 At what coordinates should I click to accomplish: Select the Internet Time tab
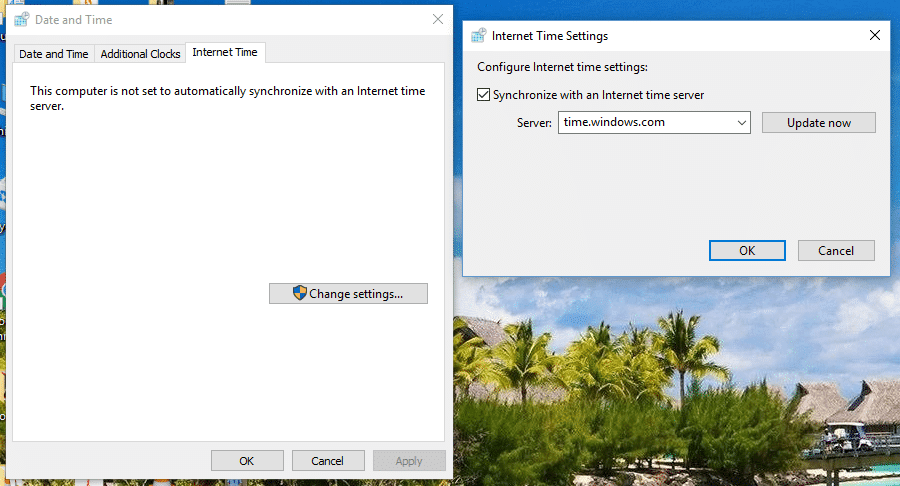coord(224,52)
